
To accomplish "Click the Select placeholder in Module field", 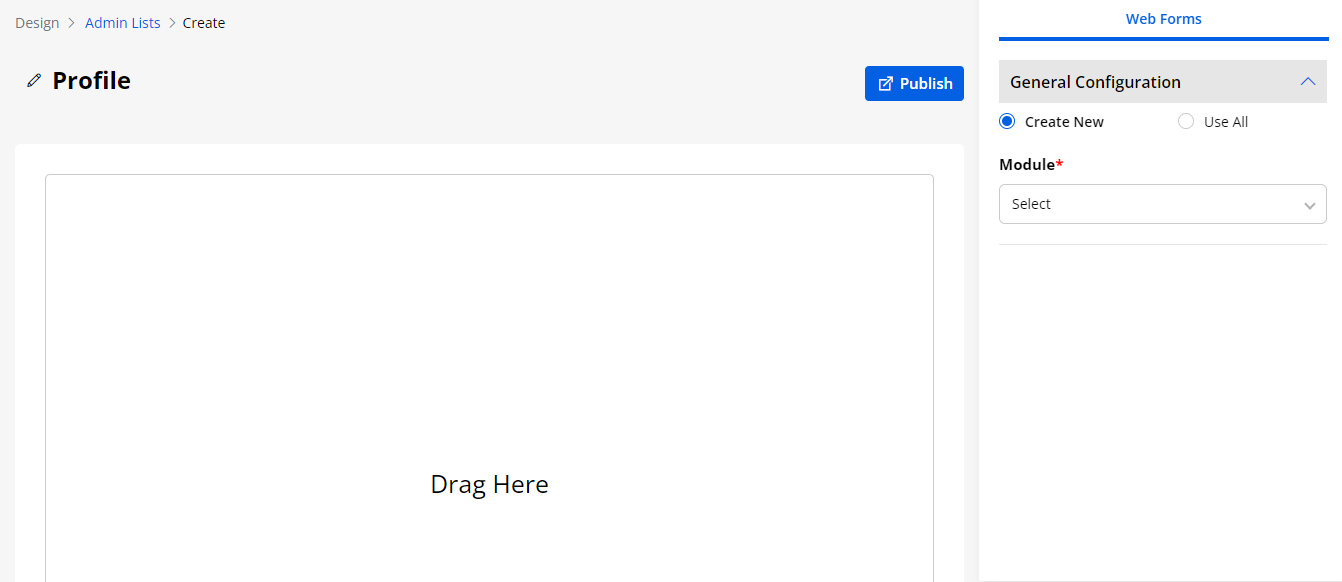I will [1031, 204].
